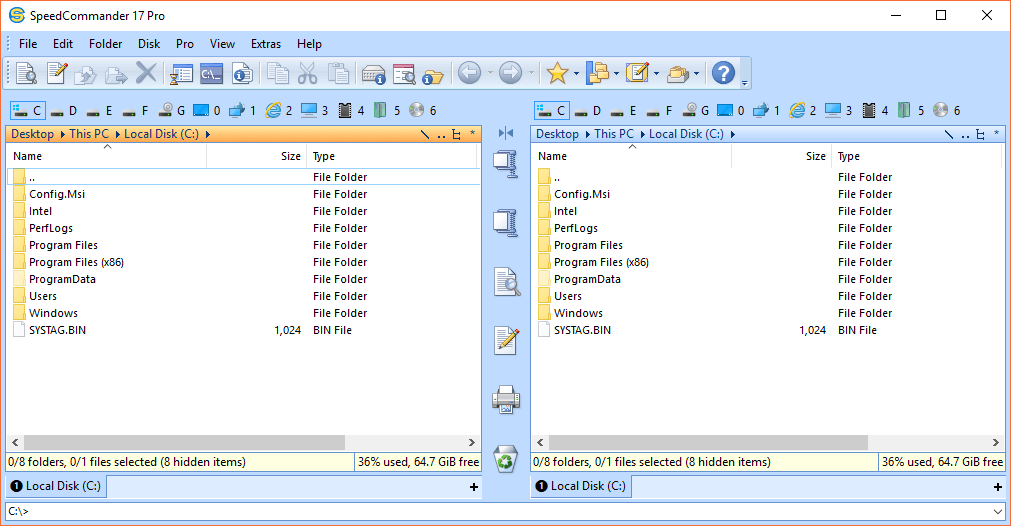The image size is (1011, 526).
Task: Expand the arrow after This PC in left path
Action: 118,134
